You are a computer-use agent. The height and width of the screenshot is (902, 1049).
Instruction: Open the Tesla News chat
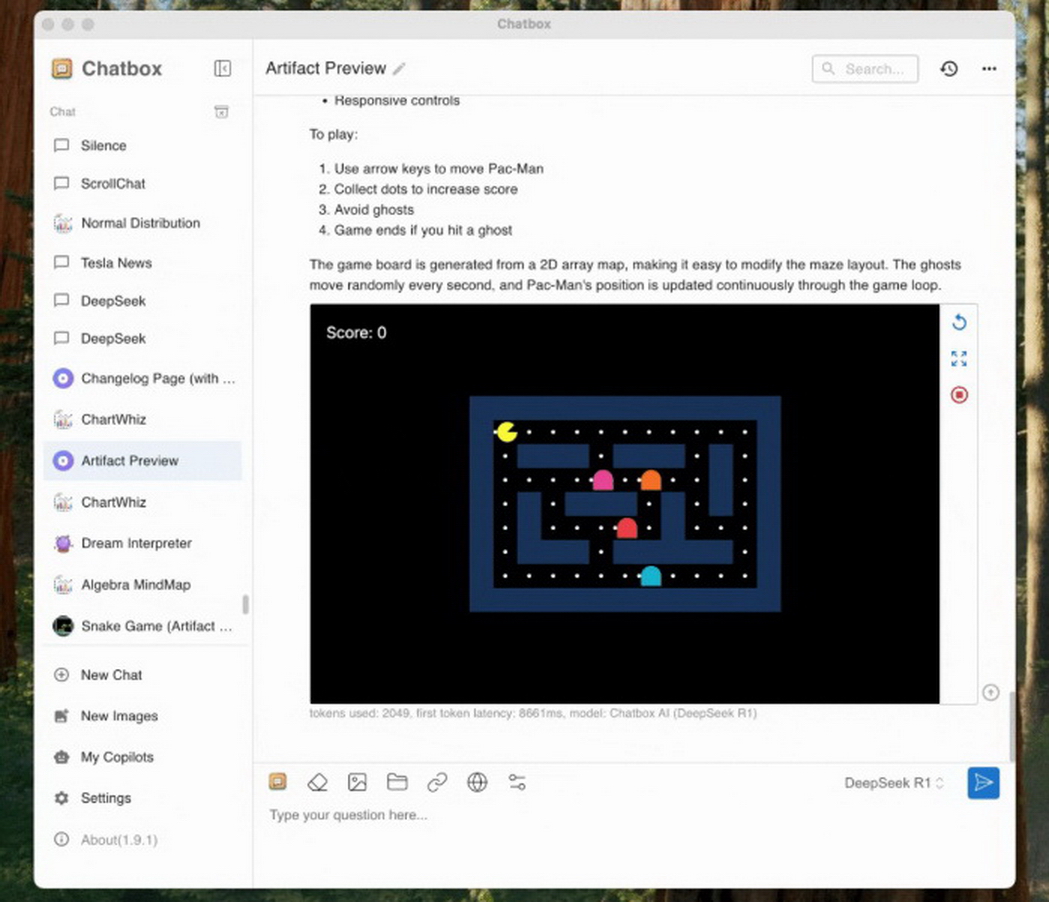(142, 262)
